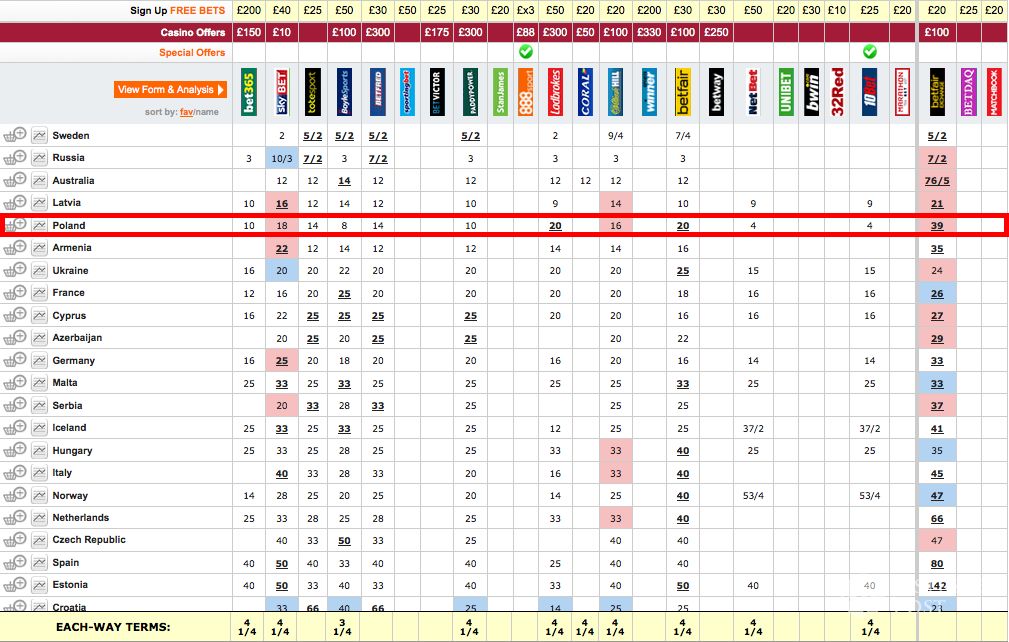Click 10Bet special offer green checkmark
The height and width of the screenshot is (642, 1009).
point(869,51)
